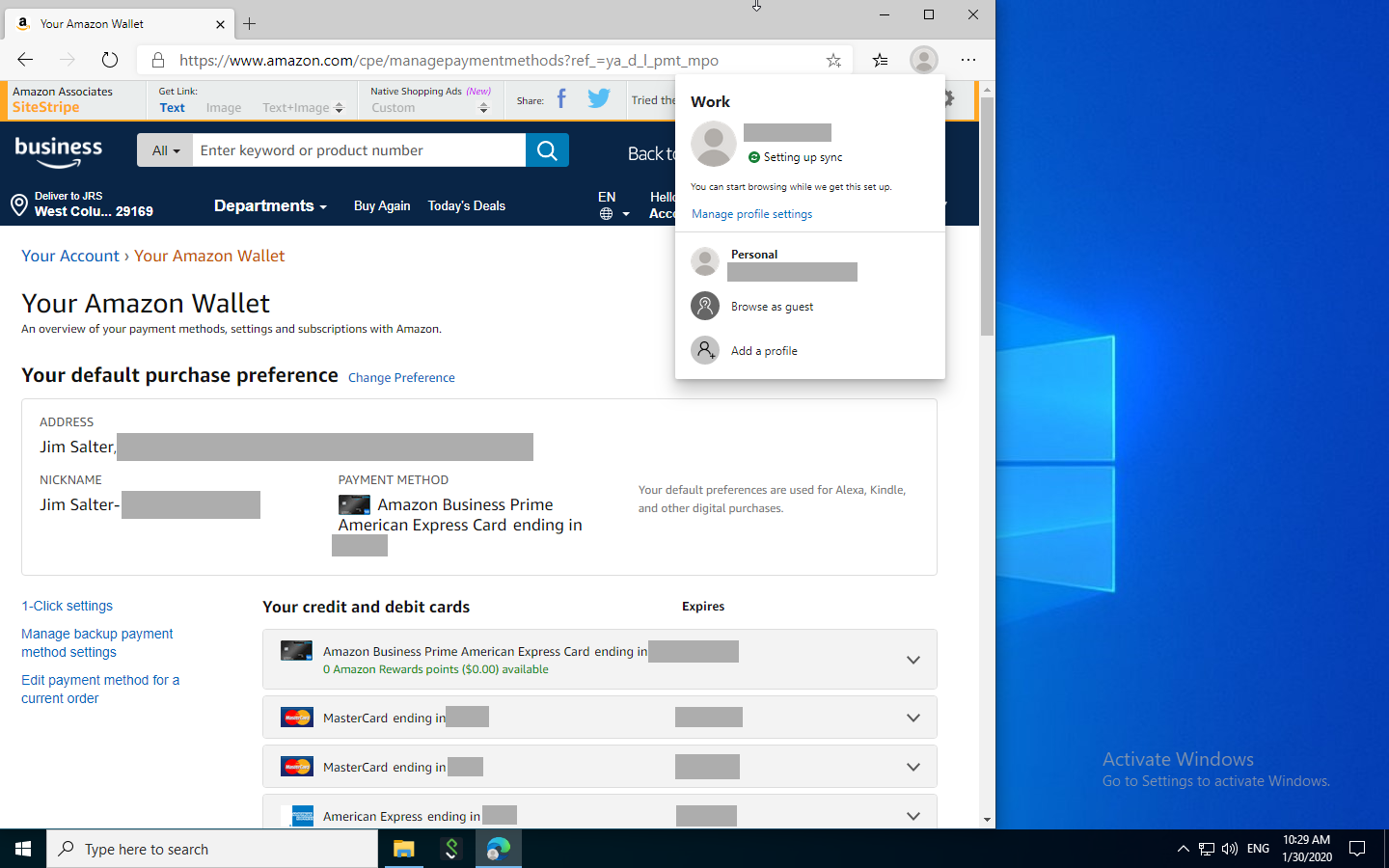Screen dimensions: 1389x868
Task: Show hidden system tray icons
Action: (x=1183, y=849)
